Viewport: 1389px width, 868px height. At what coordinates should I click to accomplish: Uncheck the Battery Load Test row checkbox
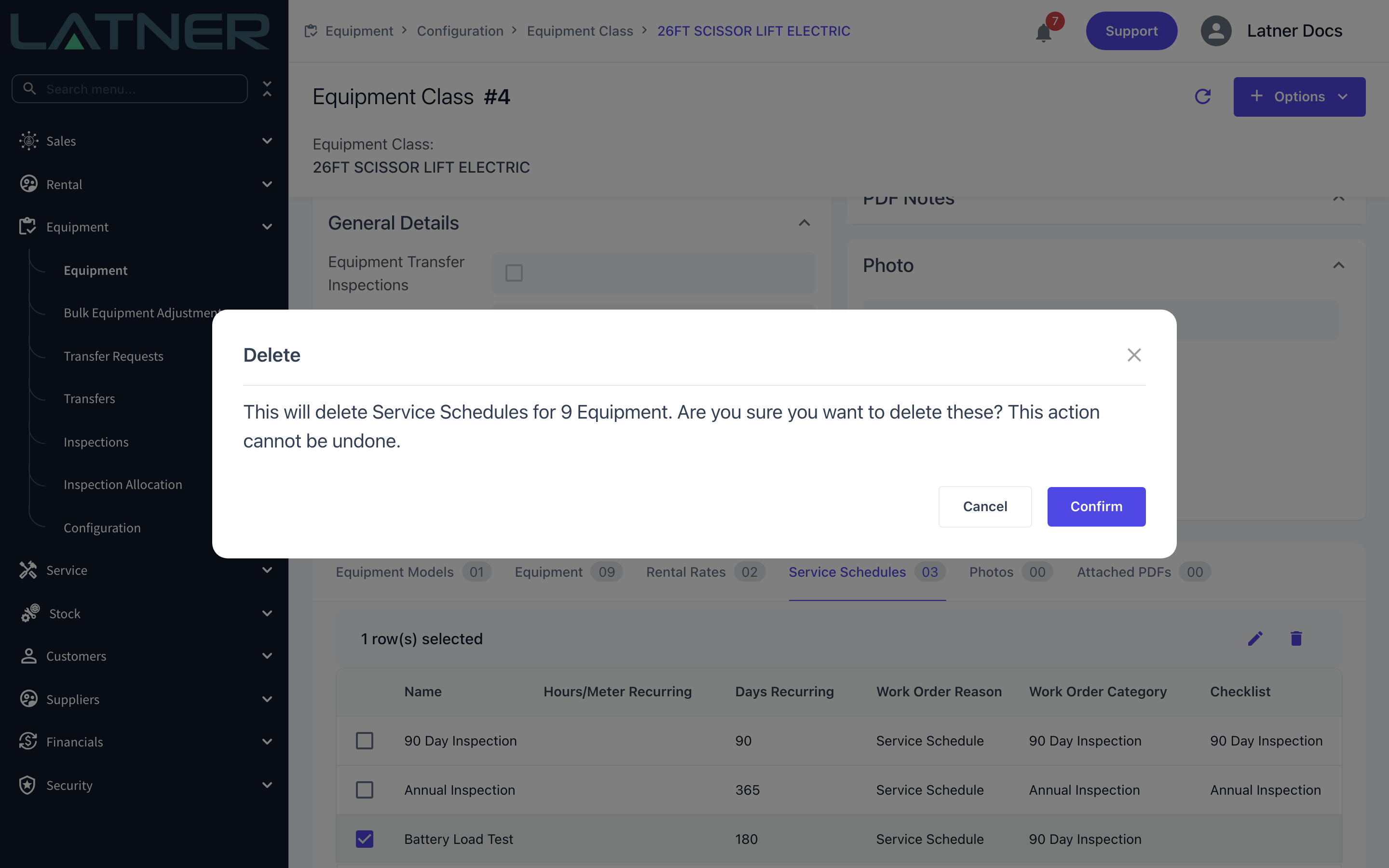(x=365, y=839)
